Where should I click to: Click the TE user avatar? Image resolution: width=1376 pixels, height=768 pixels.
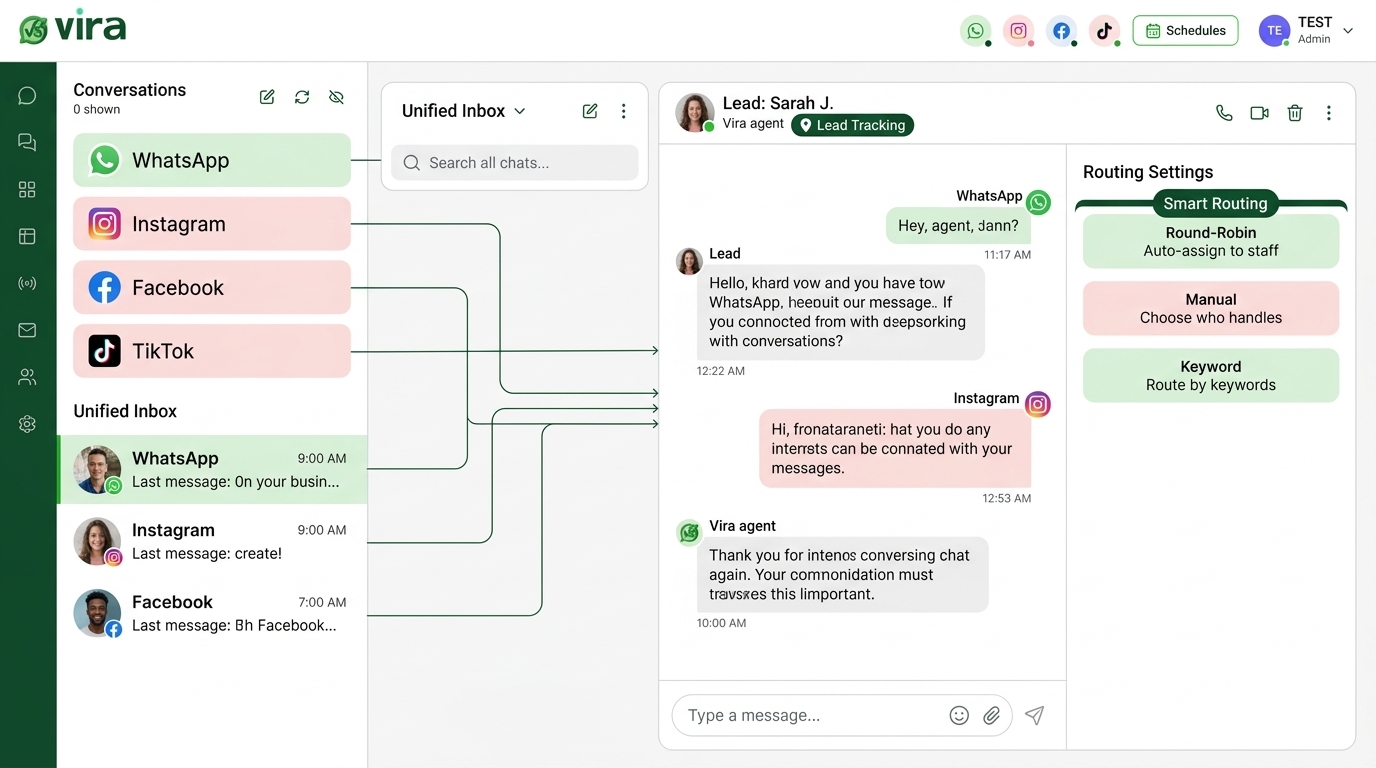tap(1274, 30)
